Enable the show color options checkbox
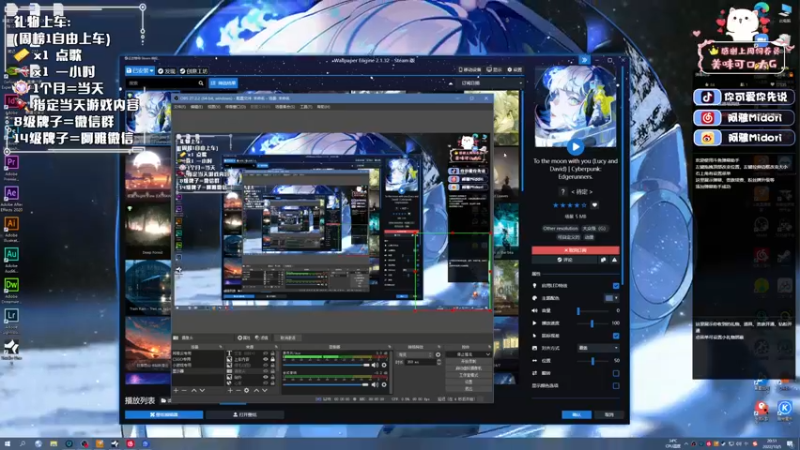The image size is (800, 450). click(616, 386)
